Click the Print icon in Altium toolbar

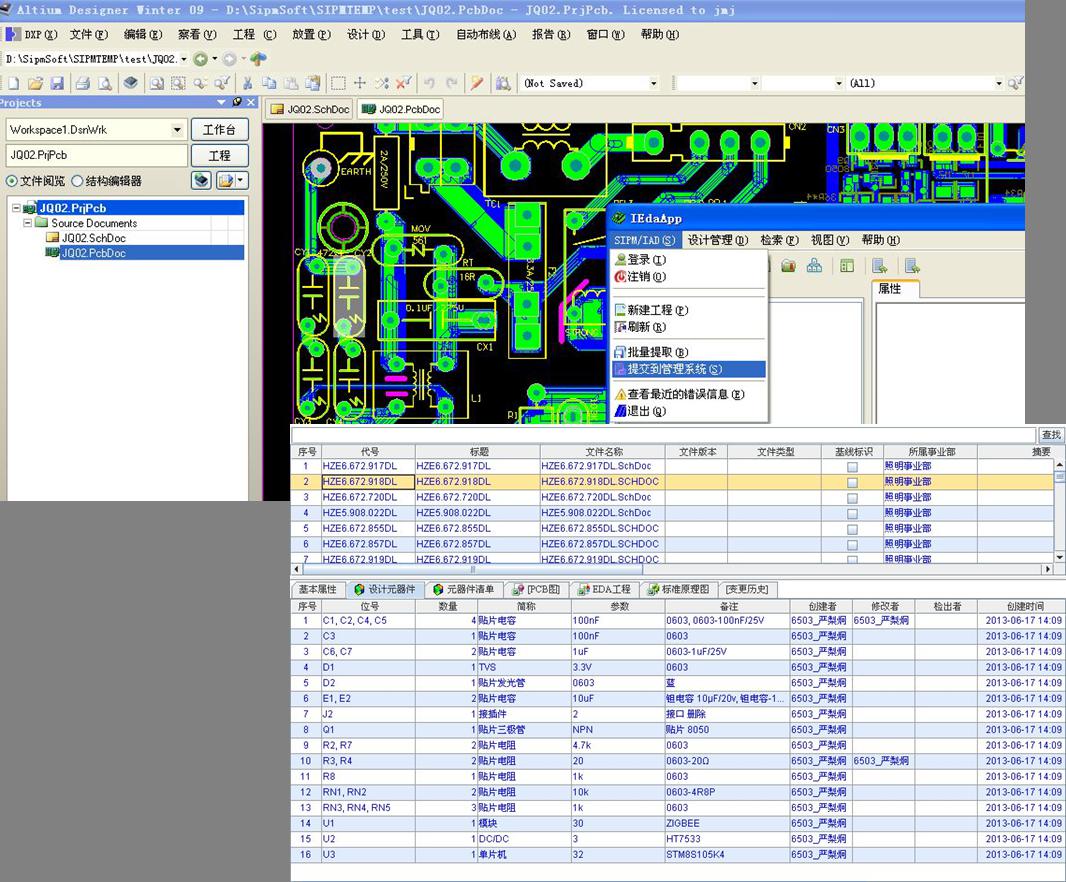tap(83, 84)
